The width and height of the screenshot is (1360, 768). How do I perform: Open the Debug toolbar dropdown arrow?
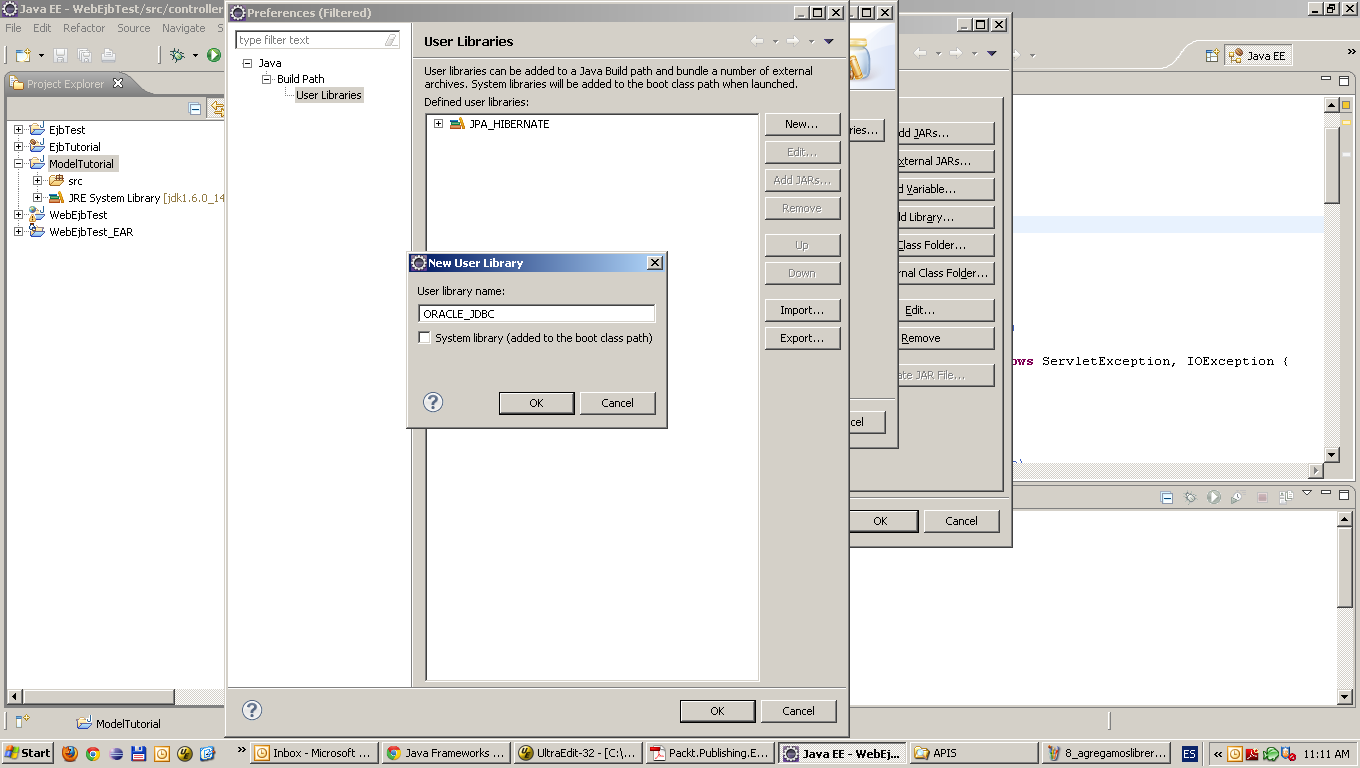coord(195,55)
